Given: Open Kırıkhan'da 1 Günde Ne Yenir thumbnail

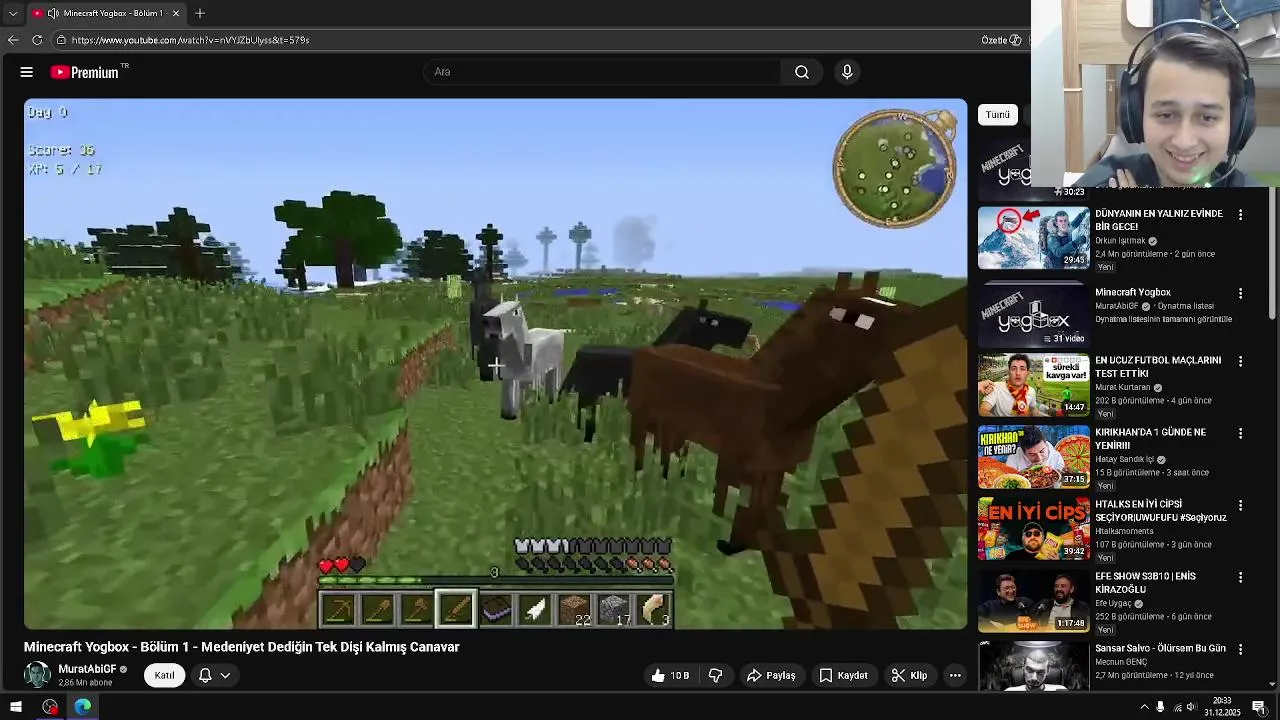Looking at the screenshot, I should point(1033,457).
